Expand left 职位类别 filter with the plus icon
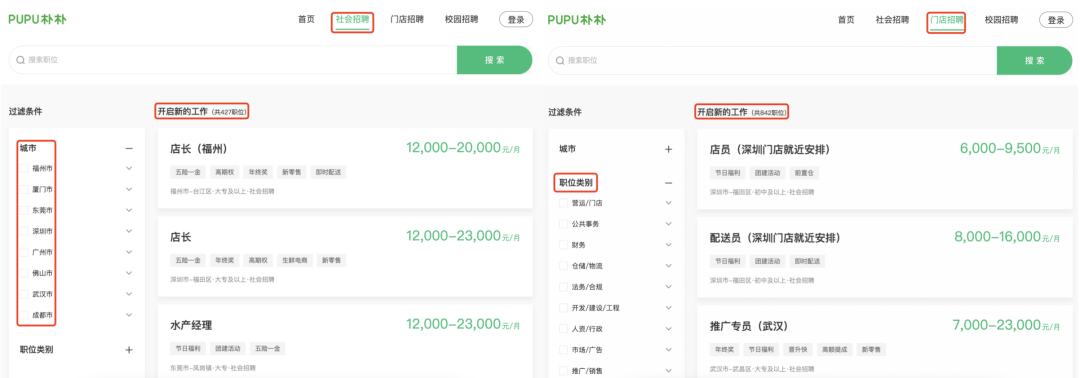1080x378 pixels. coord(129,350)
